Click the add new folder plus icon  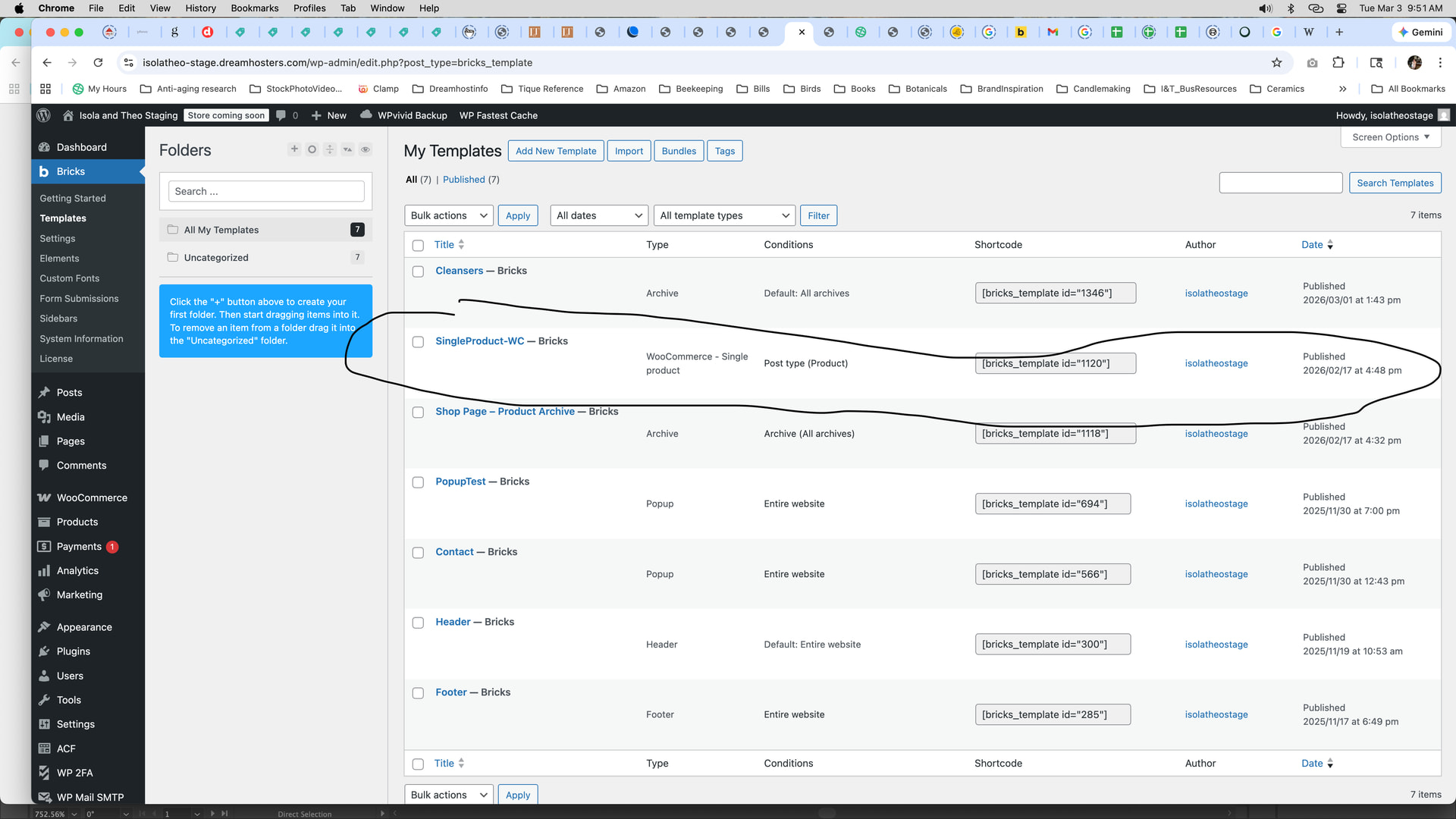point(294,149)
